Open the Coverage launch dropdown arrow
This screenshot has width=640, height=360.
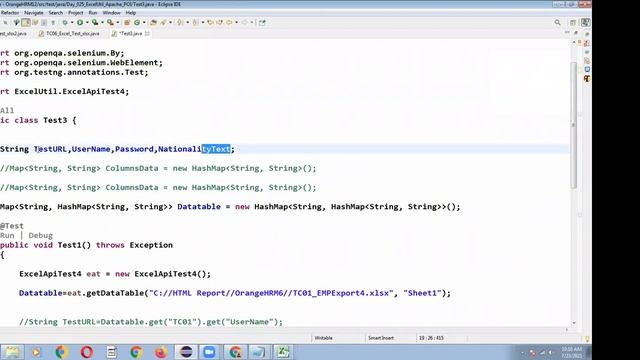(102, 22)
